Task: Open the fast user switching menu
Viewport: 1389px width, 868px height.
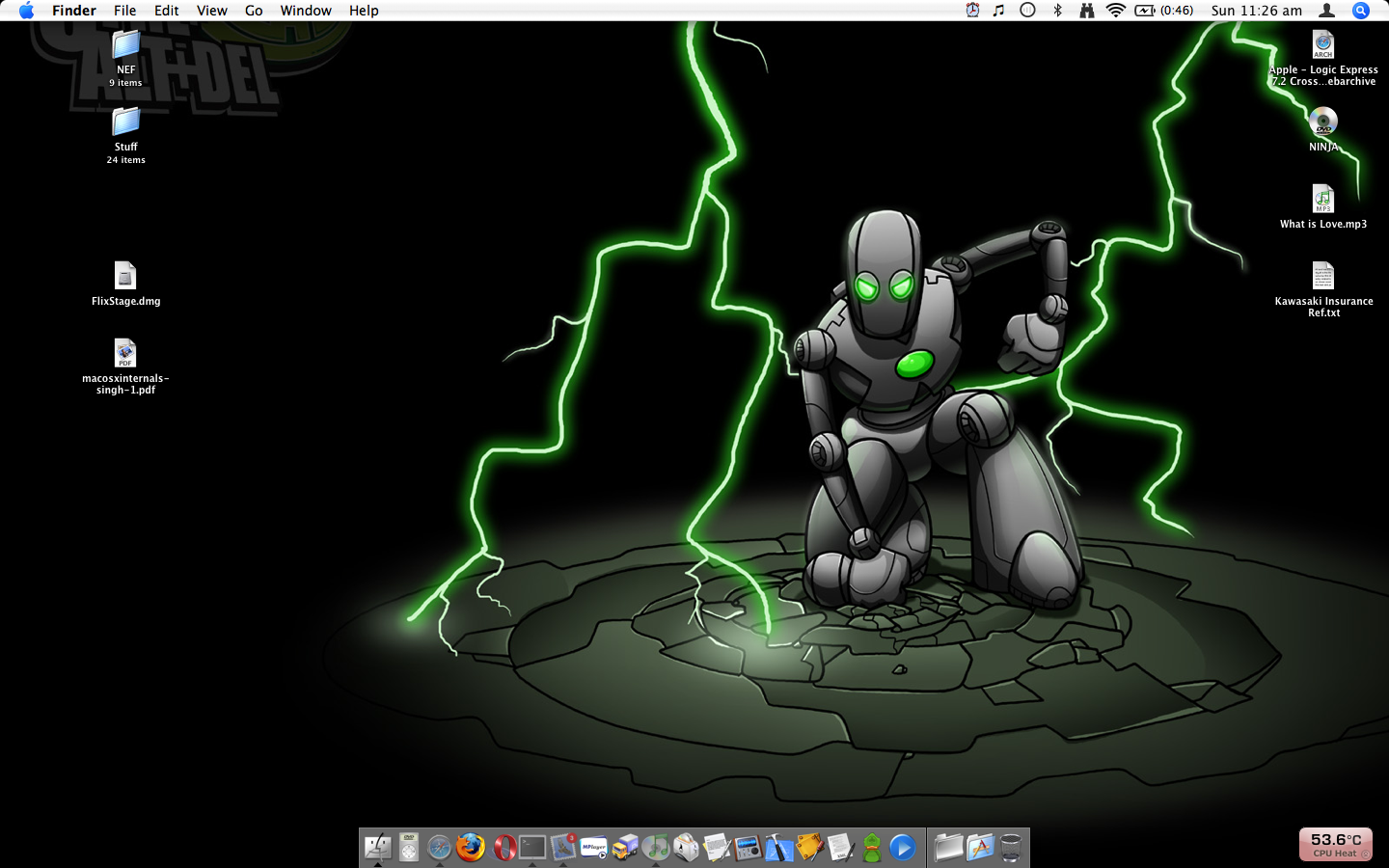Action: click(x=1327, y=11)
